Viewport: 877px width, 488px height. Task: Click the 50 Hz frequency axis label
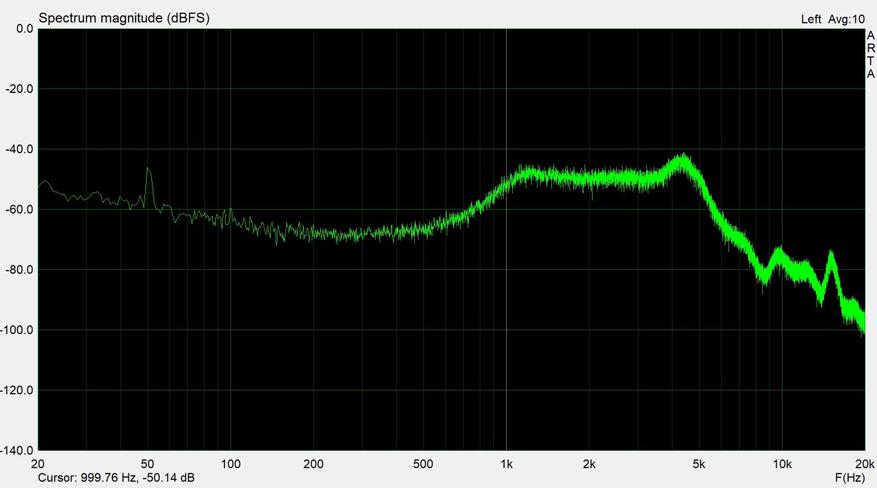(x=147, y=464)
